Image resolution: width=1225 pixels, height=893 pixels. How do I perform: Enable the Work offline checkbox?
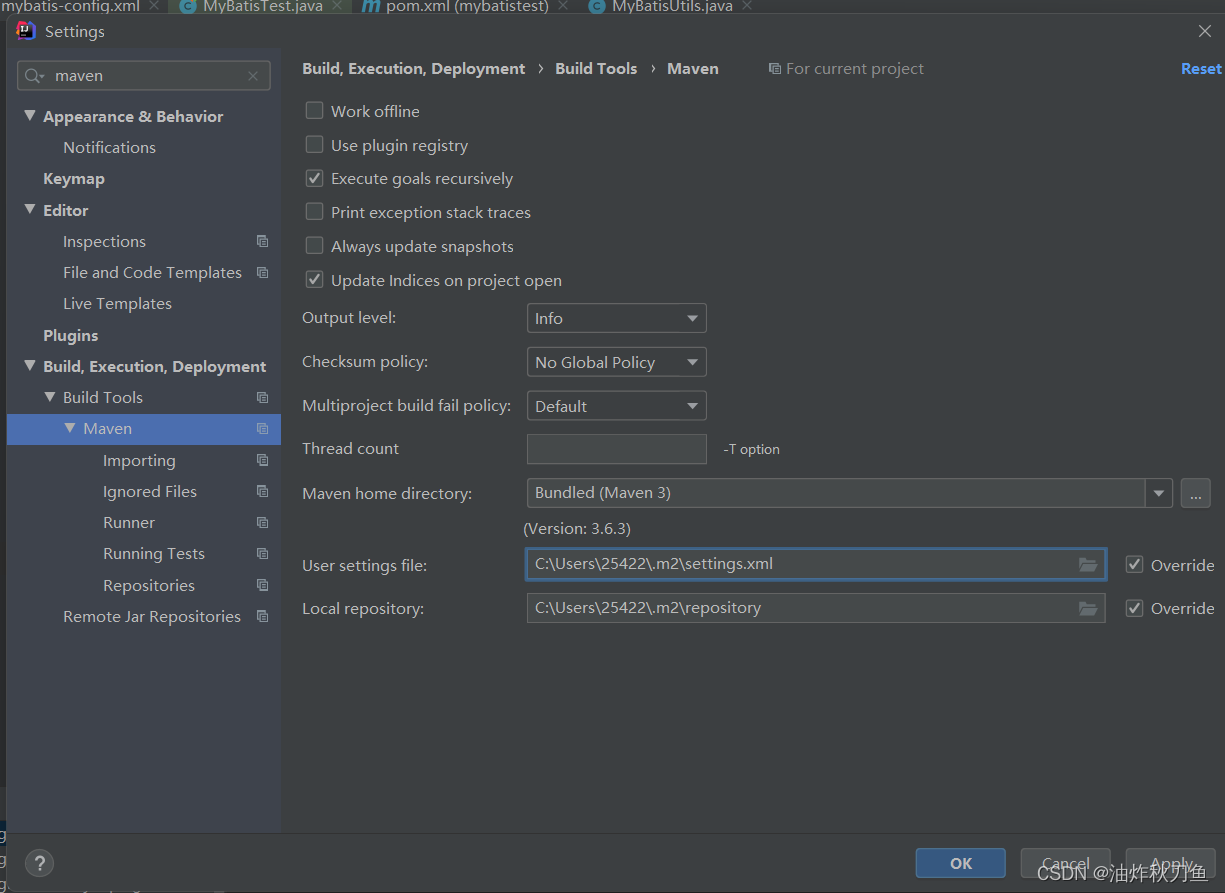tap(314, 111)
